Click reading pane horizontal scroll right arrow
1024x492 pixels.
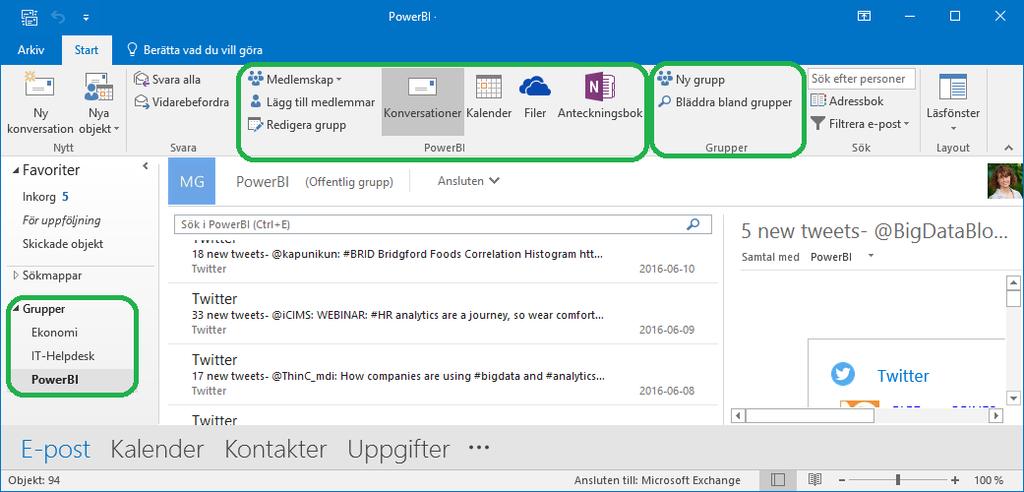[996, 416]
